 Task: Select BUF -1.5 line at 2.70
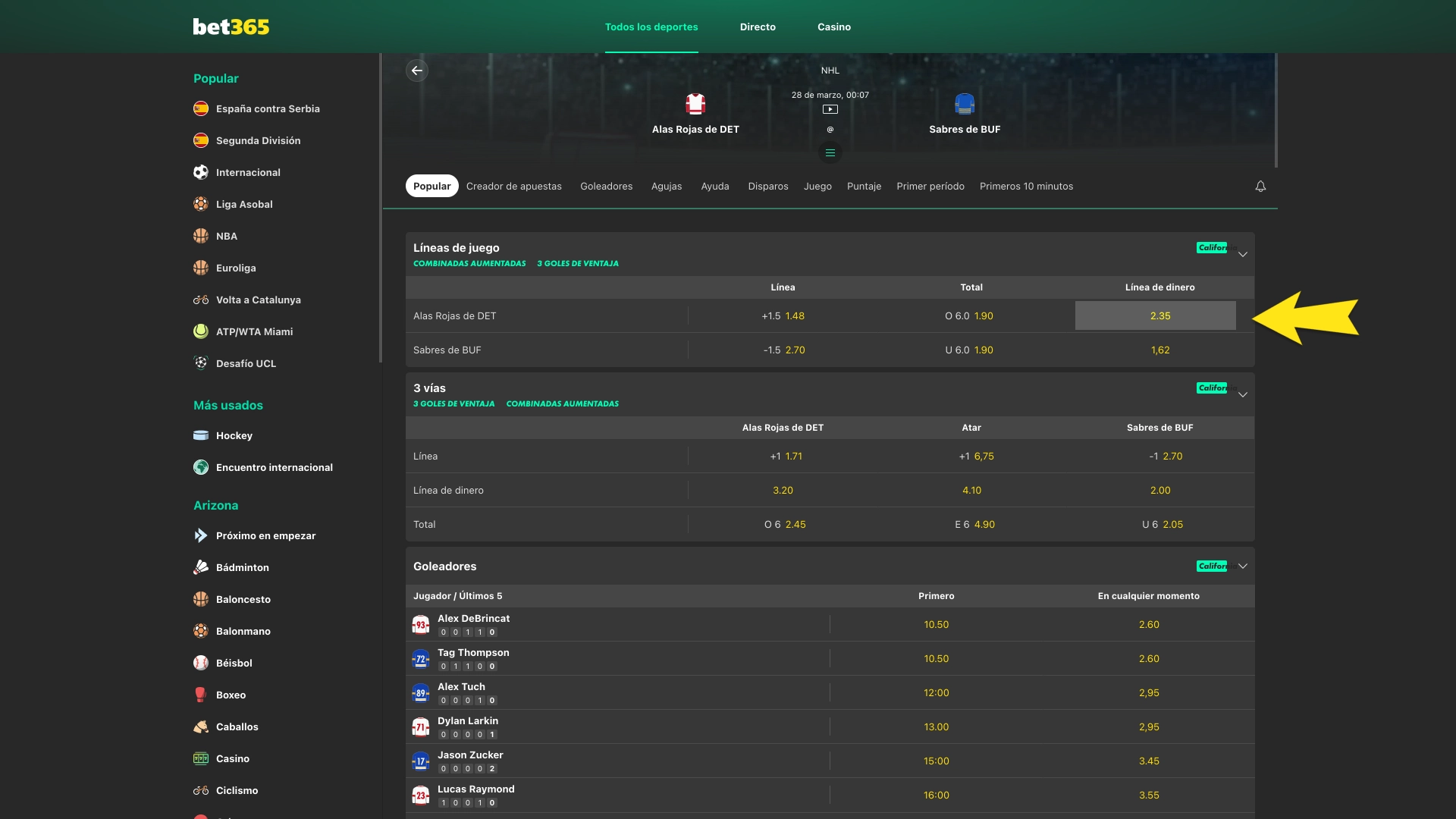point(783,350)
